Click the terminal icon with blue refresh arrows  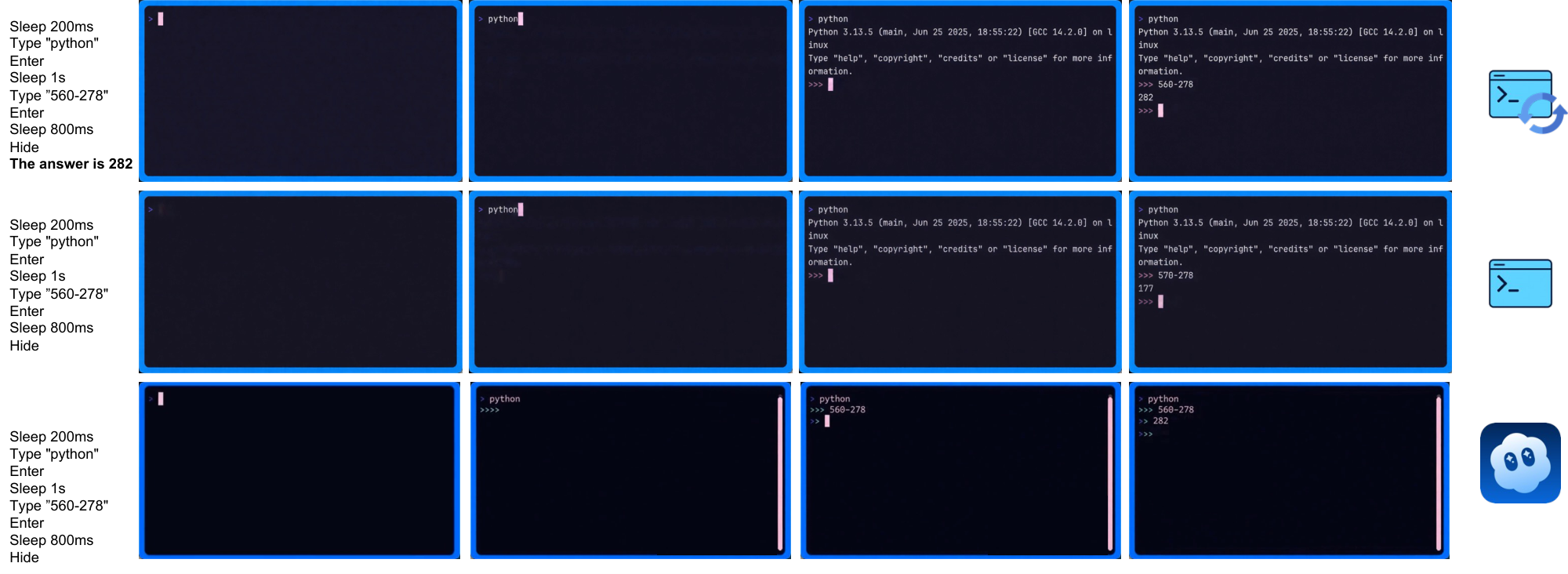(1526, 100)
